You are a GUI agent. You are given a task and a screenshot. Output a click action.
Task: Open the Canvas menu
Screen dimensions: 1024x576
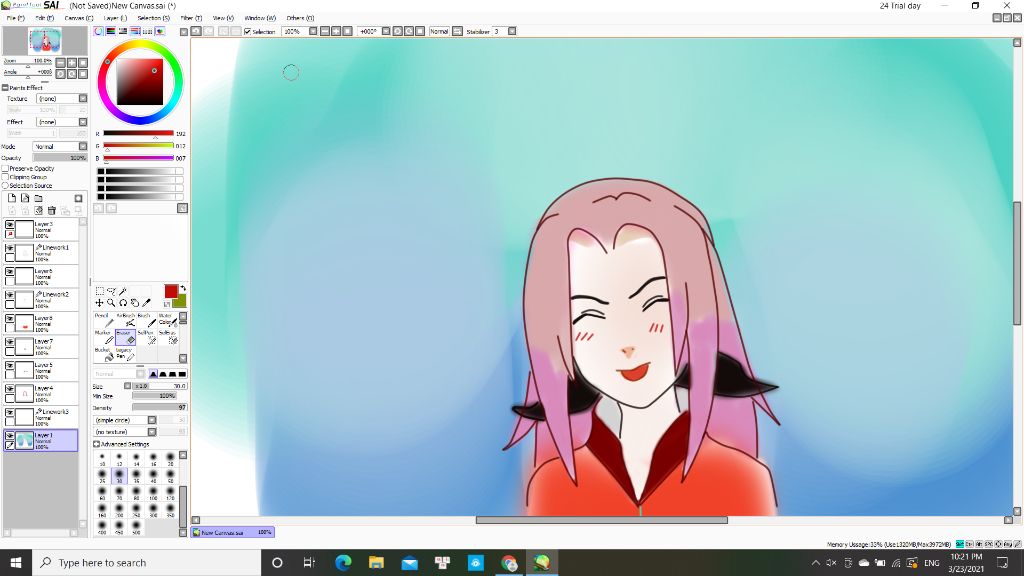coord(78,18)
